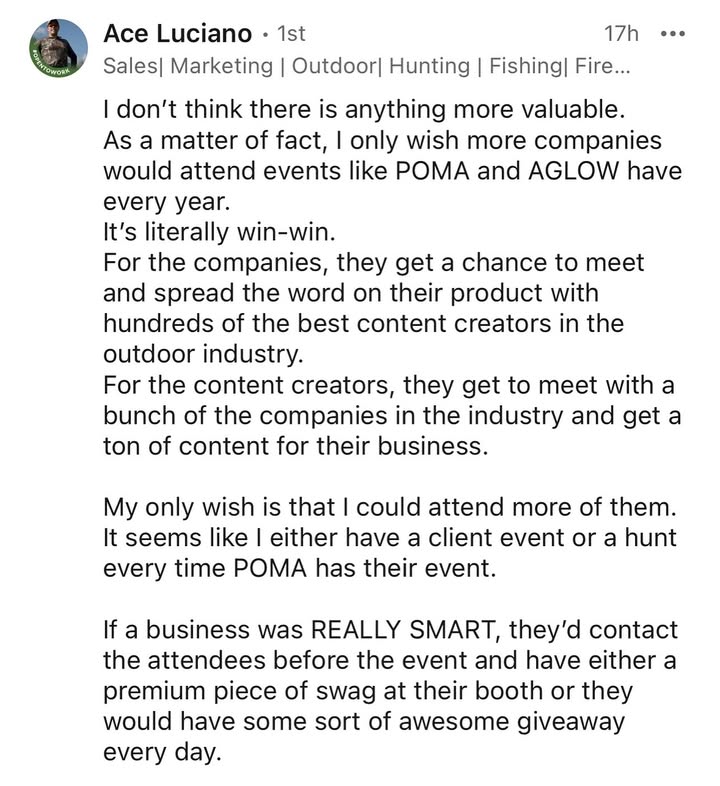Click the 1st connection degree badge
The image size is (720, 786).
click(291, 34)
